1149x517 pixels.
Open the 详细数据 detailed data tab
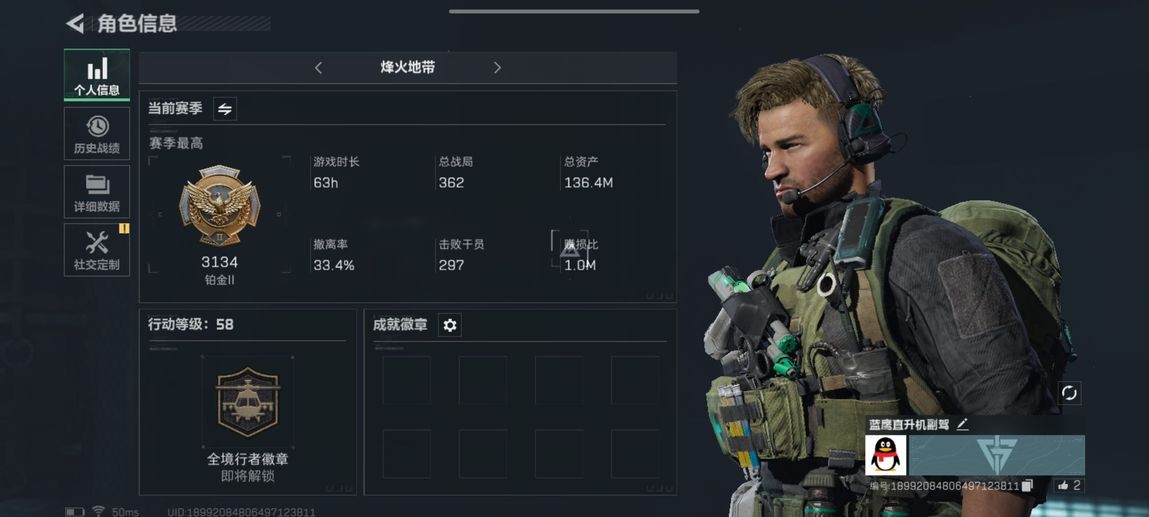pos(97,192)
